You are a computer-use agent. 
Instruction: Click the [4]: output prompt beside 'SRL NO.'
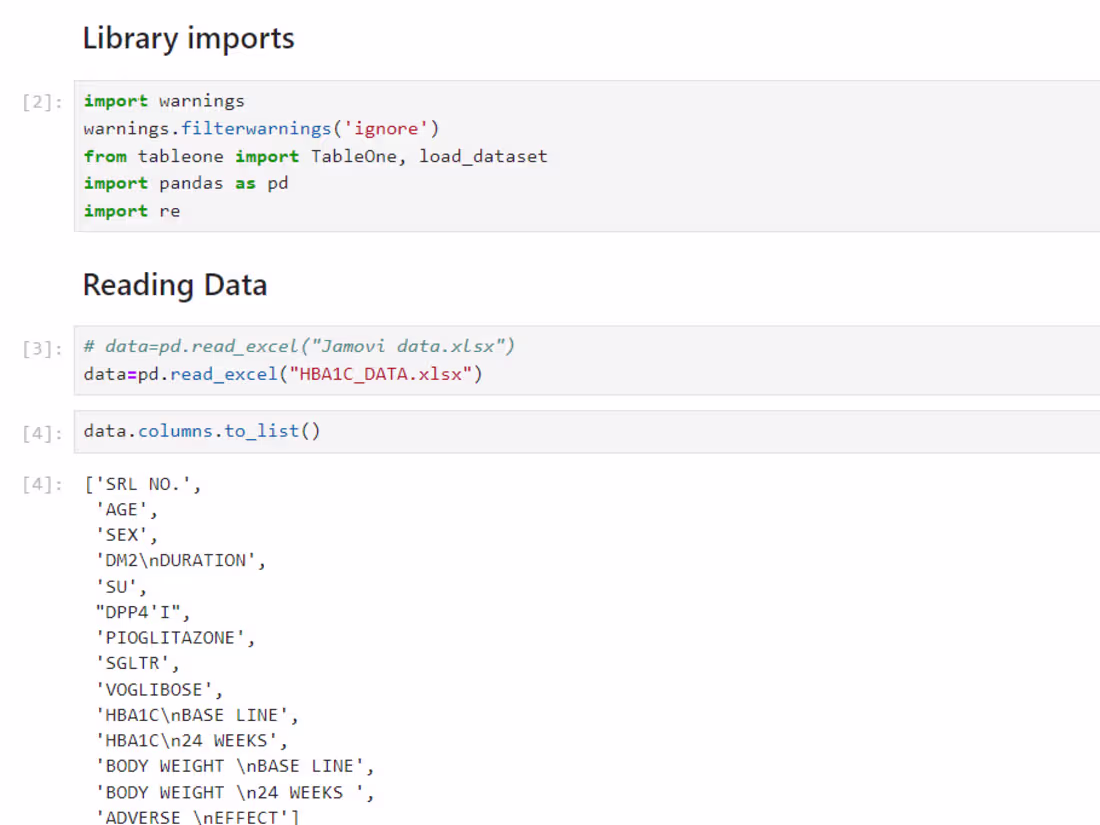(x=42, y=484)
